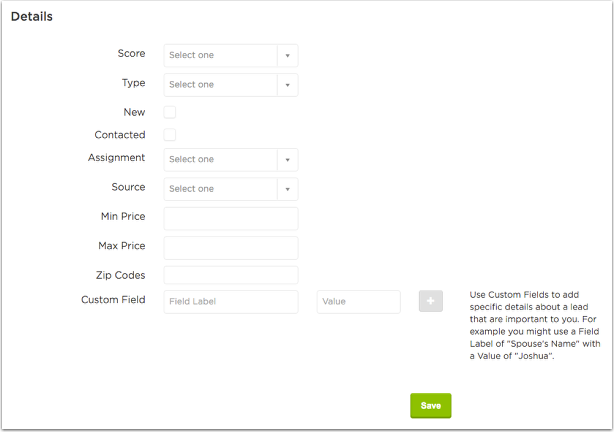
Task: Click the Score dropdown arrow
Action: (287, 56)
